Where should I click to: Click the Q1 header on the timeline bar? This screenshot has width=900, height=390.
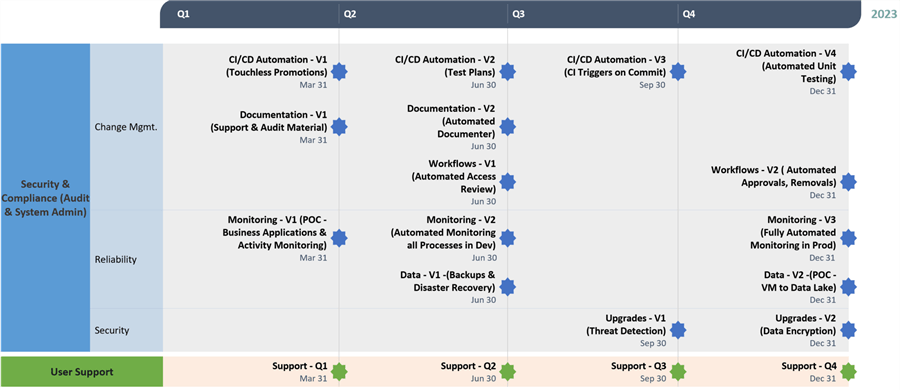tap(183, 14)
